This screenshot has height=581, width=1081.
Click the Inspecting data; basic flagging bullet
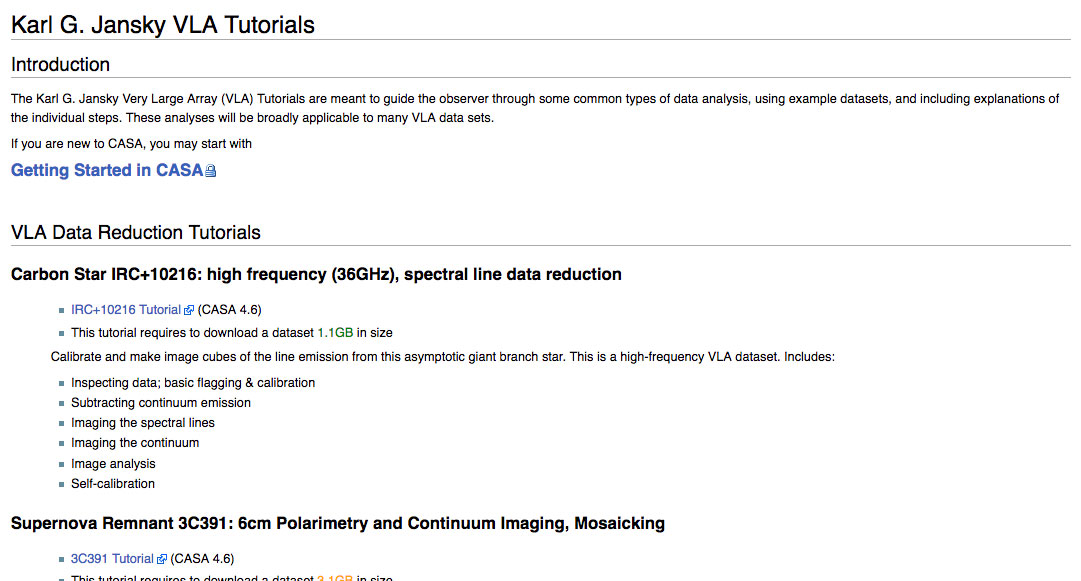click(x=192, y=383)
